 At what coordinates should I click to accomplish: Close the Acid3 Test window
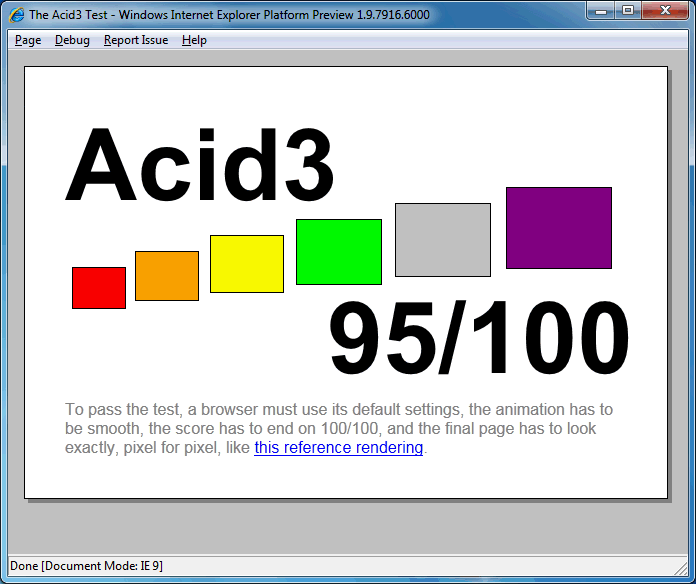pos(664,11)
